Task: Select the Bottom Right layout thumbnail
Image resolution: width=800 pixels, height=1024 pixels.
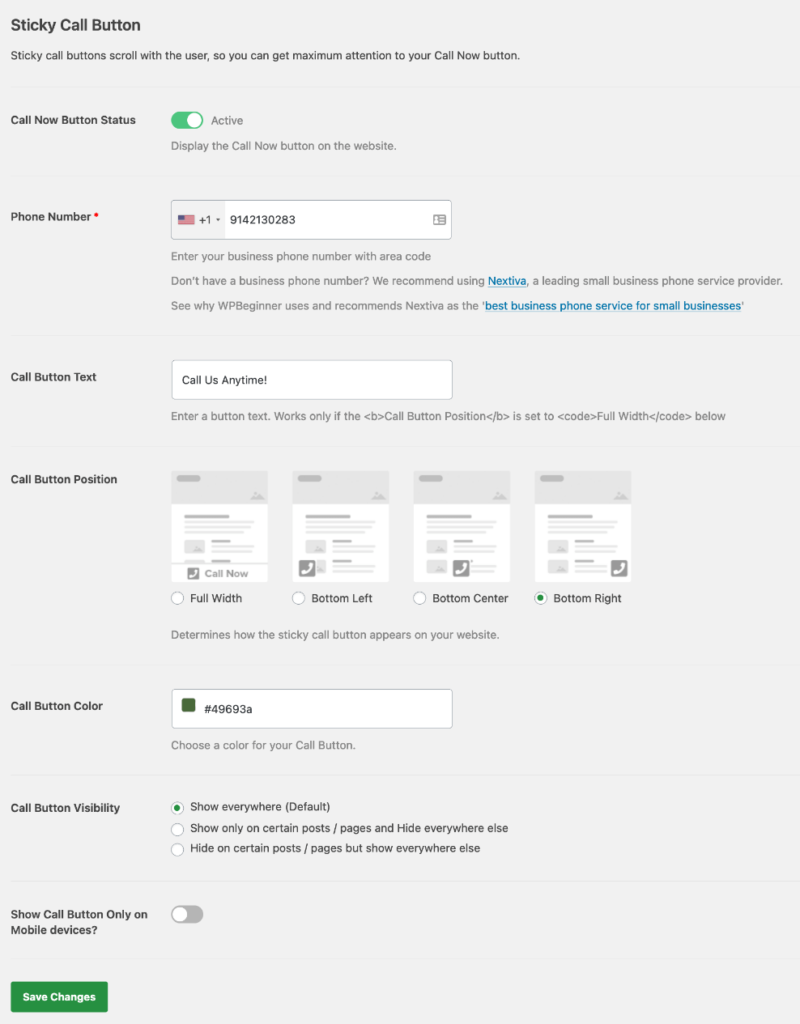Action: pos(582,526)
